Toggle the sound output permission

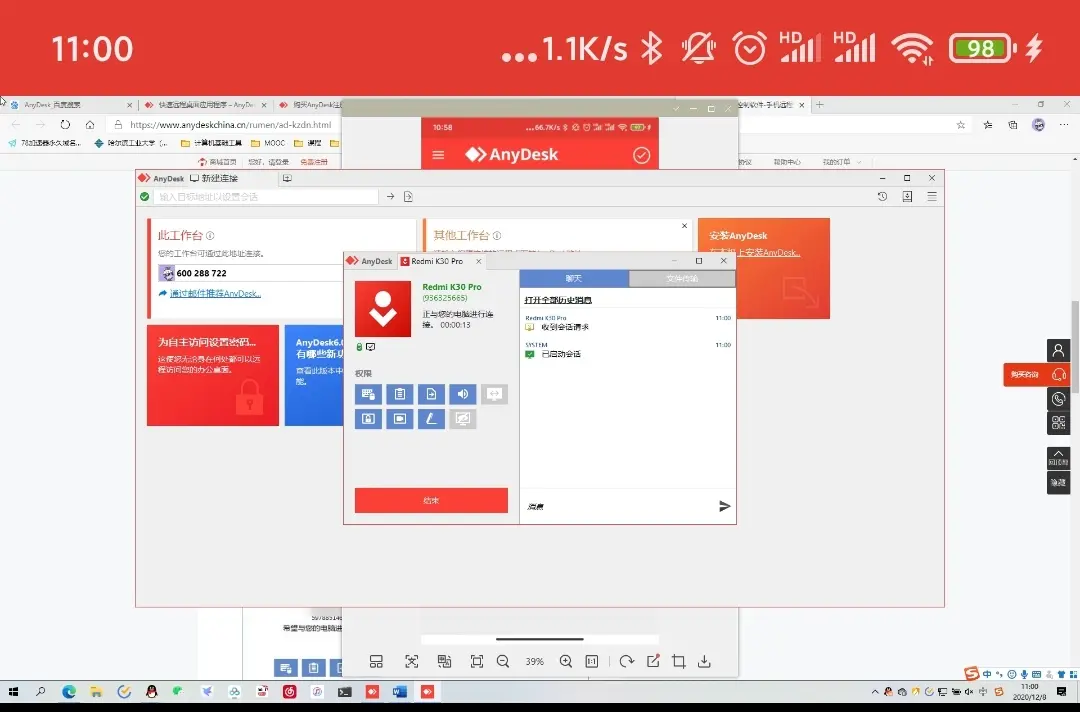tap(463, 394)
